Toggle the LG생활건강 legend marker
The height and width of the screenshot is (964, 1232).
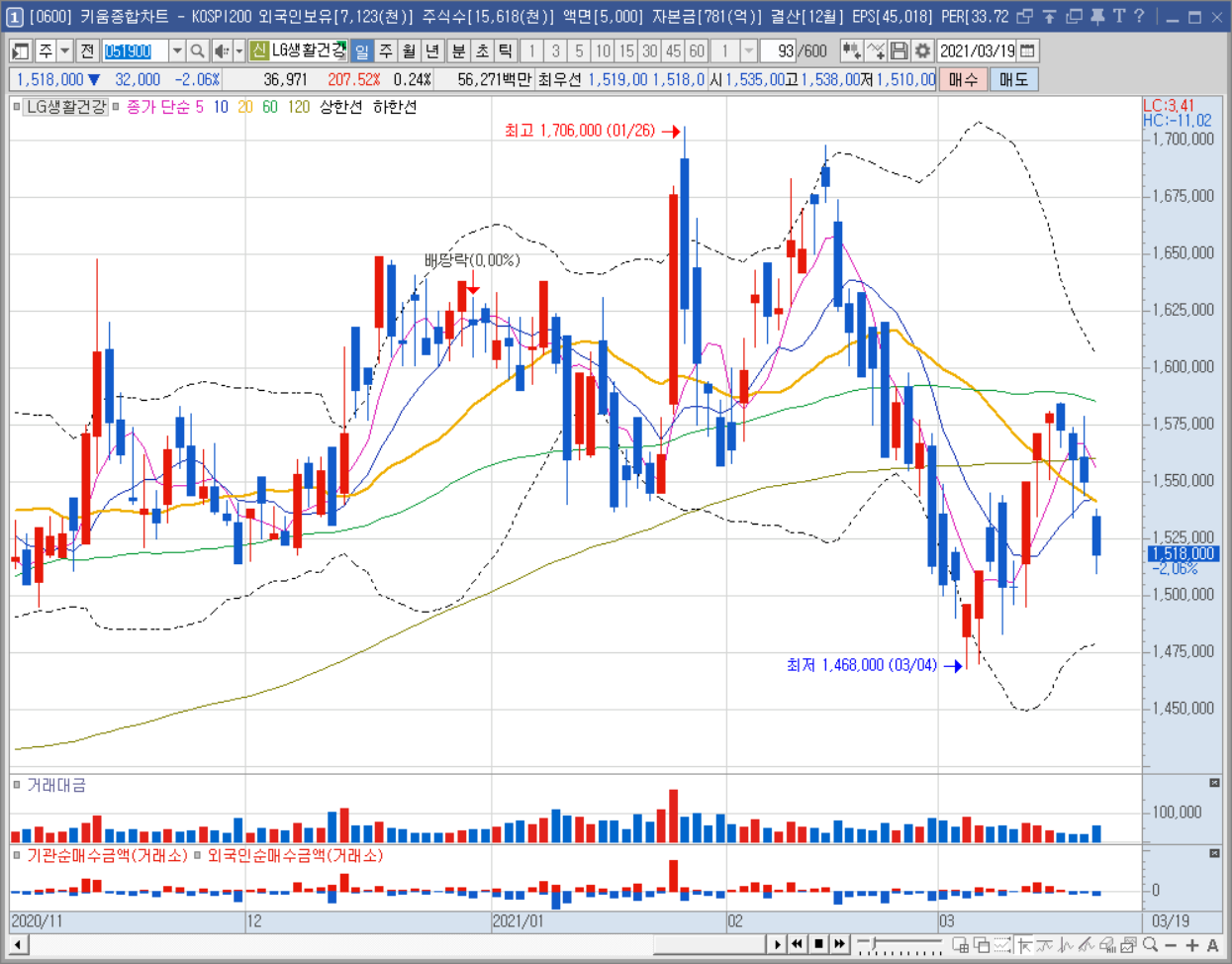point(17,107)
